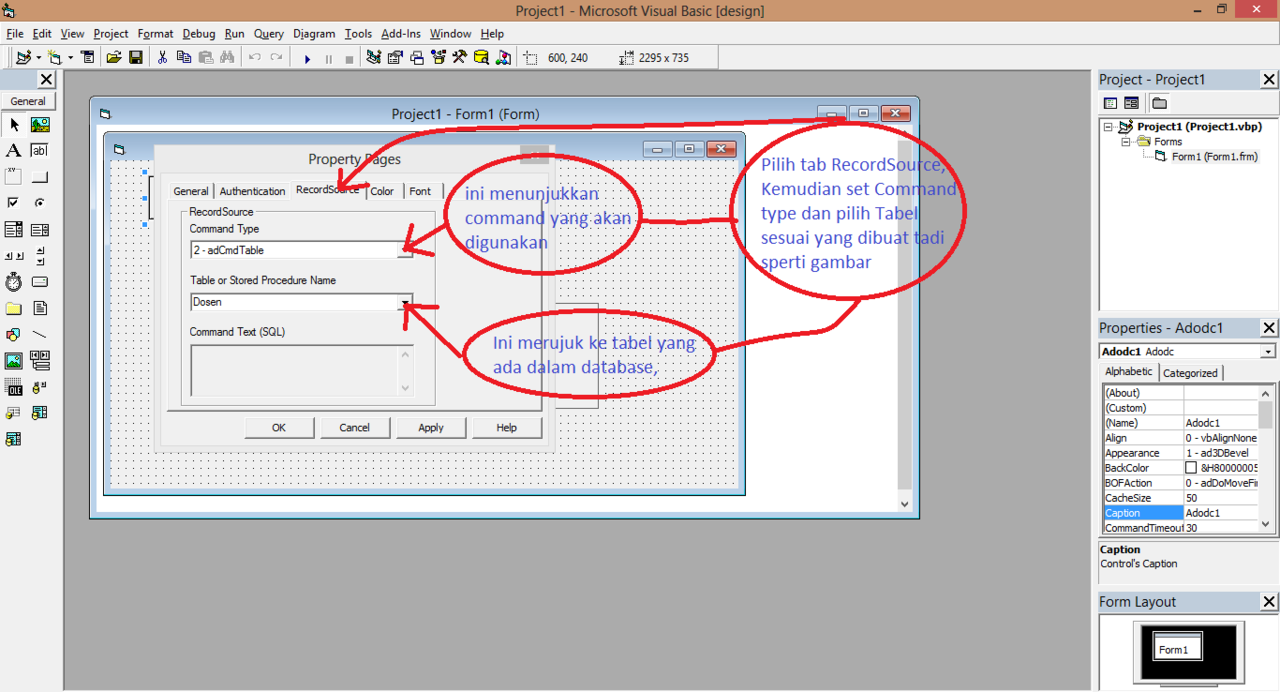1280x692 pixels.
Task: Click Apply in Property Pages
Action: pyautogui.click(x=431, y=427)
